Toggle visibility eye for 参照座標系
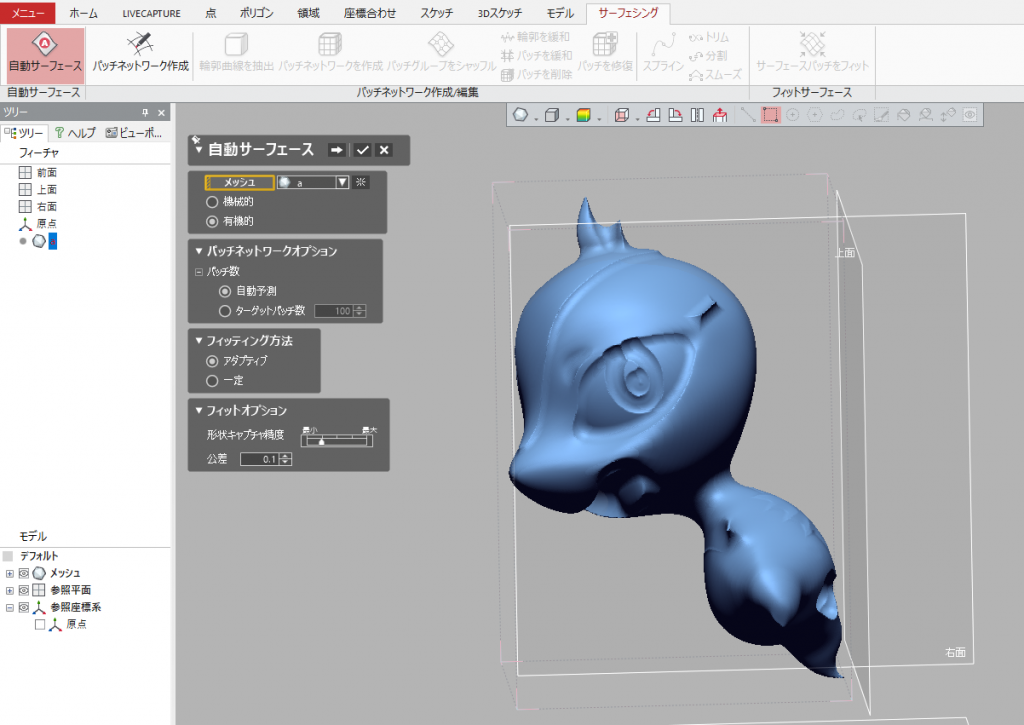 [24, 607]
